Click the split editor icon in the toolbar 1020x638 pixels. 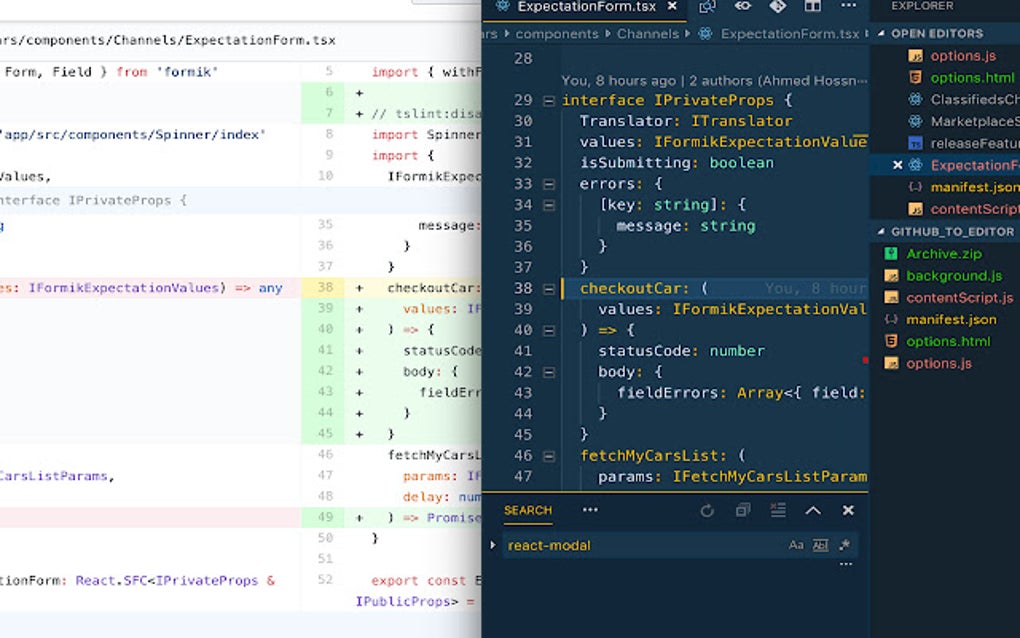(812, 7)
